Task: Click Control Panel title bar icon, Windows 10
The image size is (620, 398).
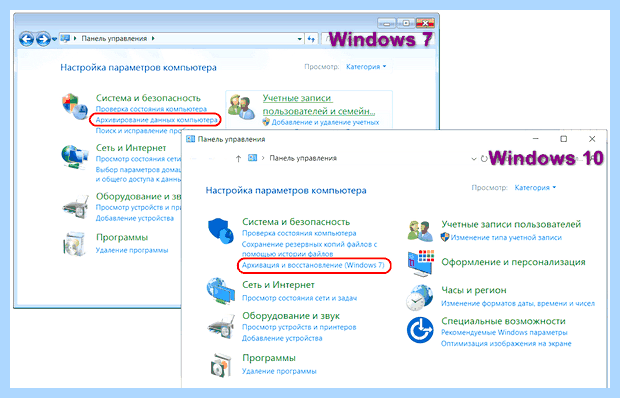Action: coord(190,139)
